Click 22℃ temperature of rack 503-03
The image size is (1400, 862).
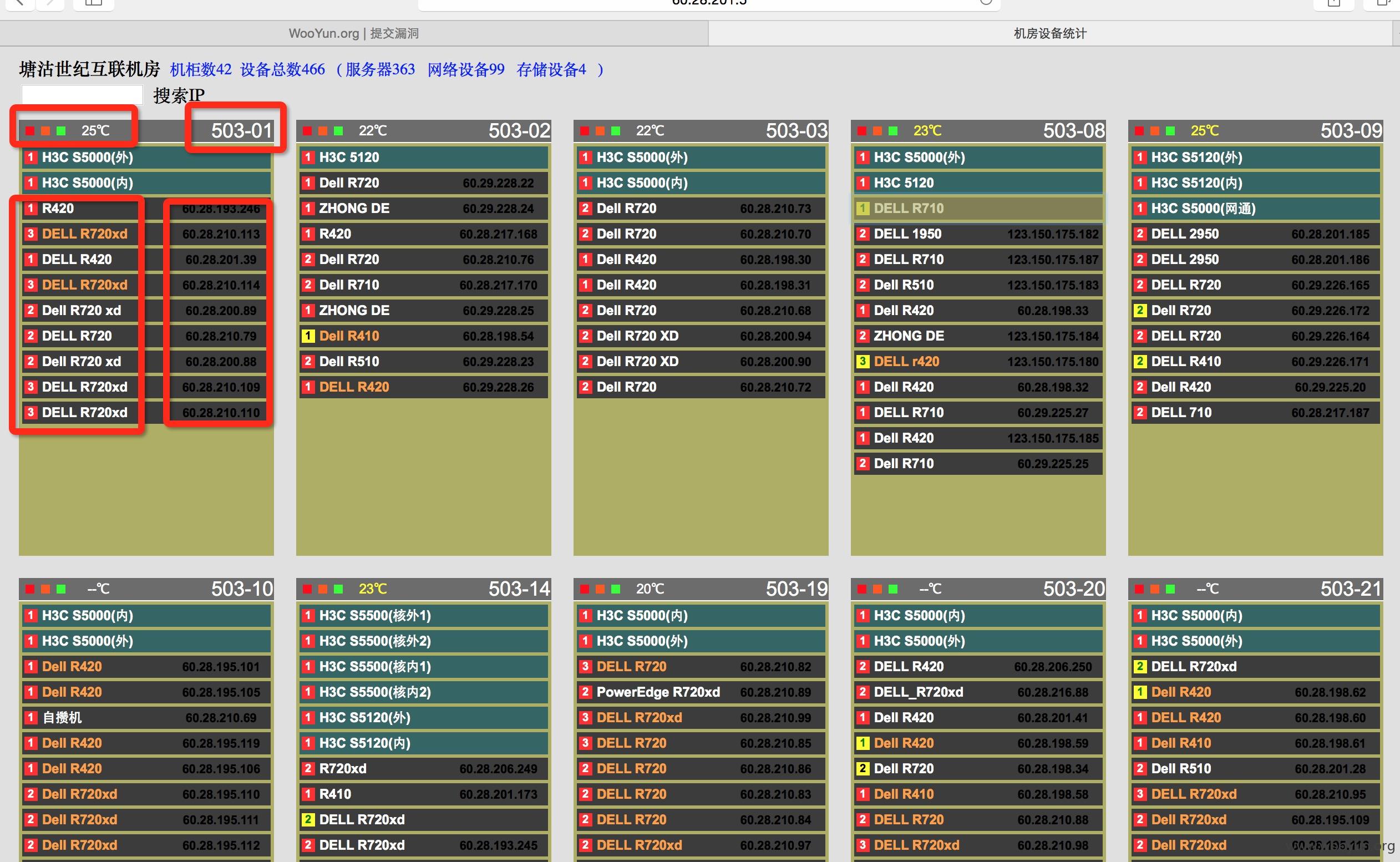pos(651,131)
